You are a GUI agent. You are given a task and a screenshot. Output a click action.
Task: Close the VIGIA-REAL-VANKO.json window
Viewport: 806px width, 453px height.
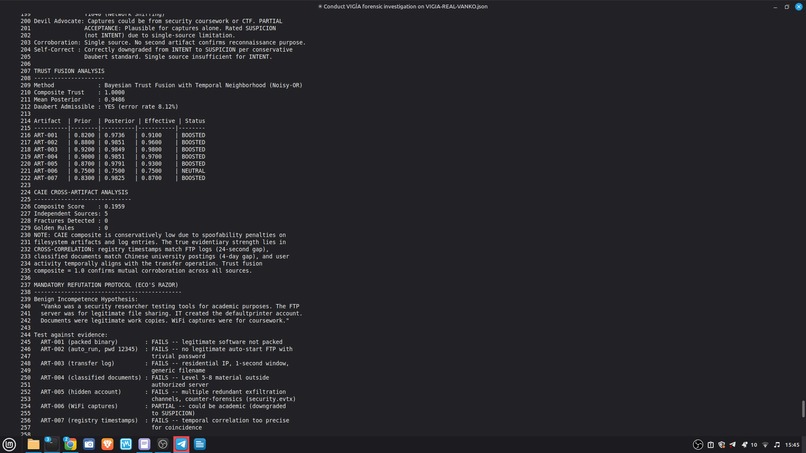point(799,7)
